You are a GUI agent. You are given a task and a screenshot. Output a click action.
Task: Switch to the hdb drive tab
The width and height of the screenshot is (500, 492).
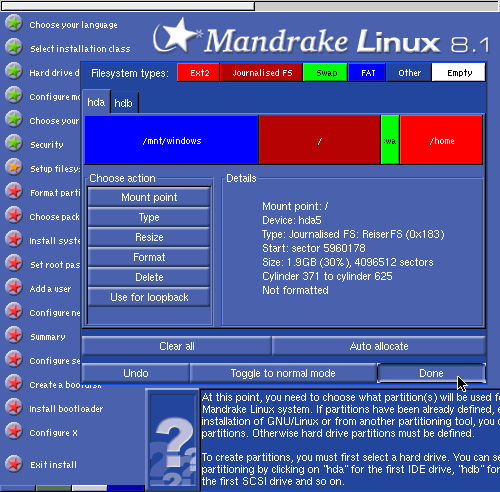click(124, 103)
